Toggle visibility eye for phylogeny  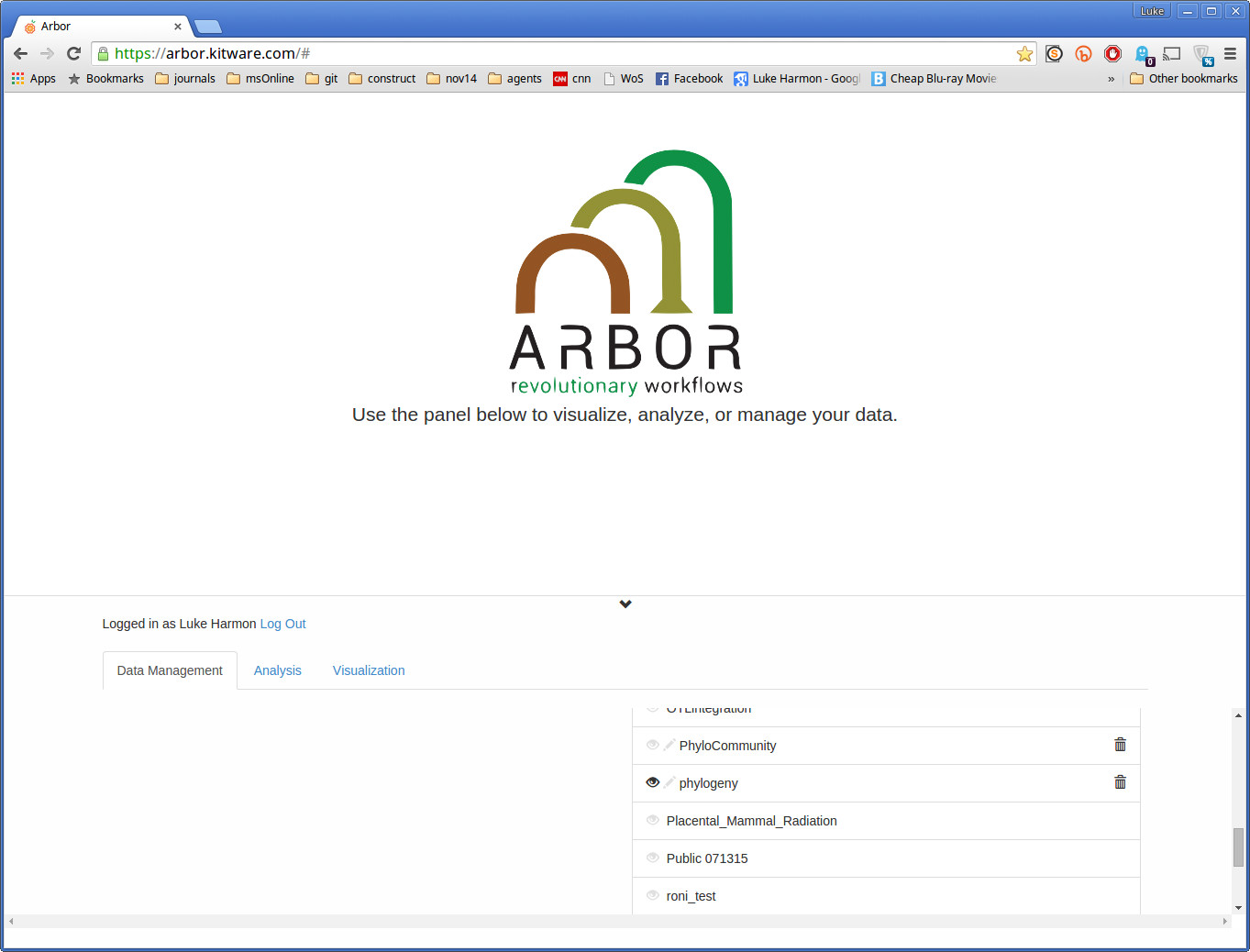click(653, 782)
